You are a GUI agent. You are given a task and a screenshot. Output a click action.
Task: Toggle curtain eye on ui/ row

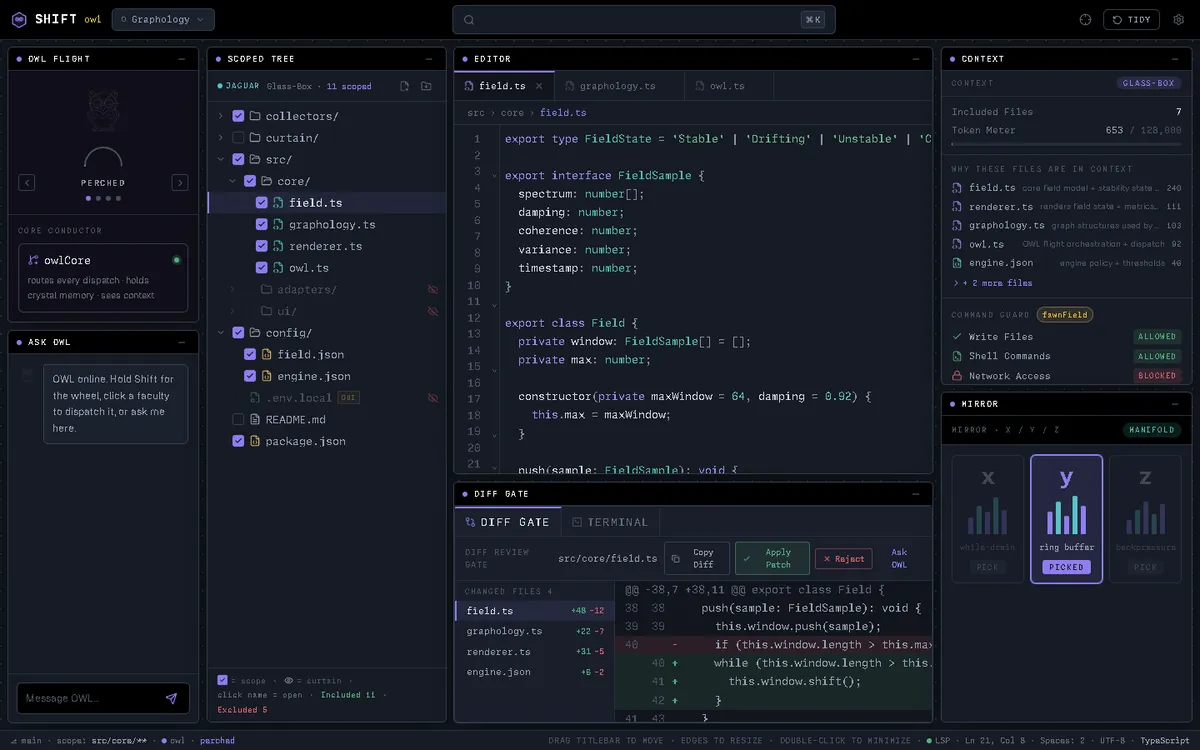(433, 311)
